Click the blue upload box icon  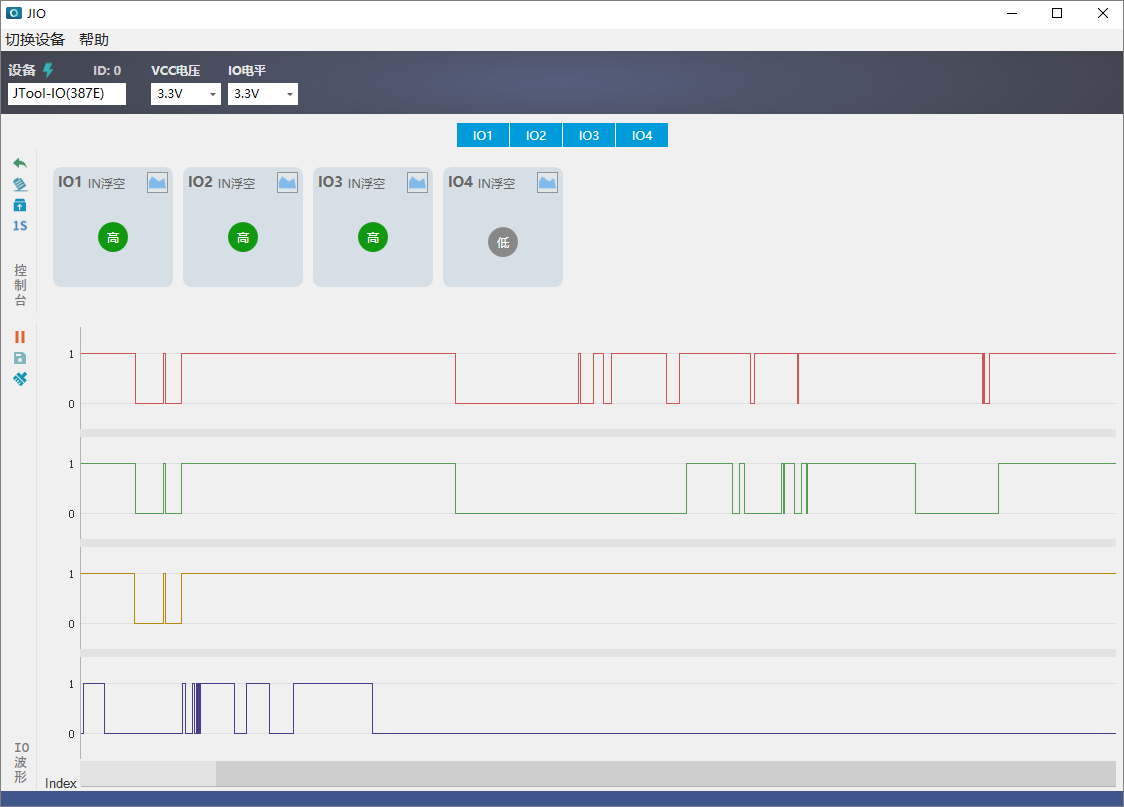[x=20, y=206]
